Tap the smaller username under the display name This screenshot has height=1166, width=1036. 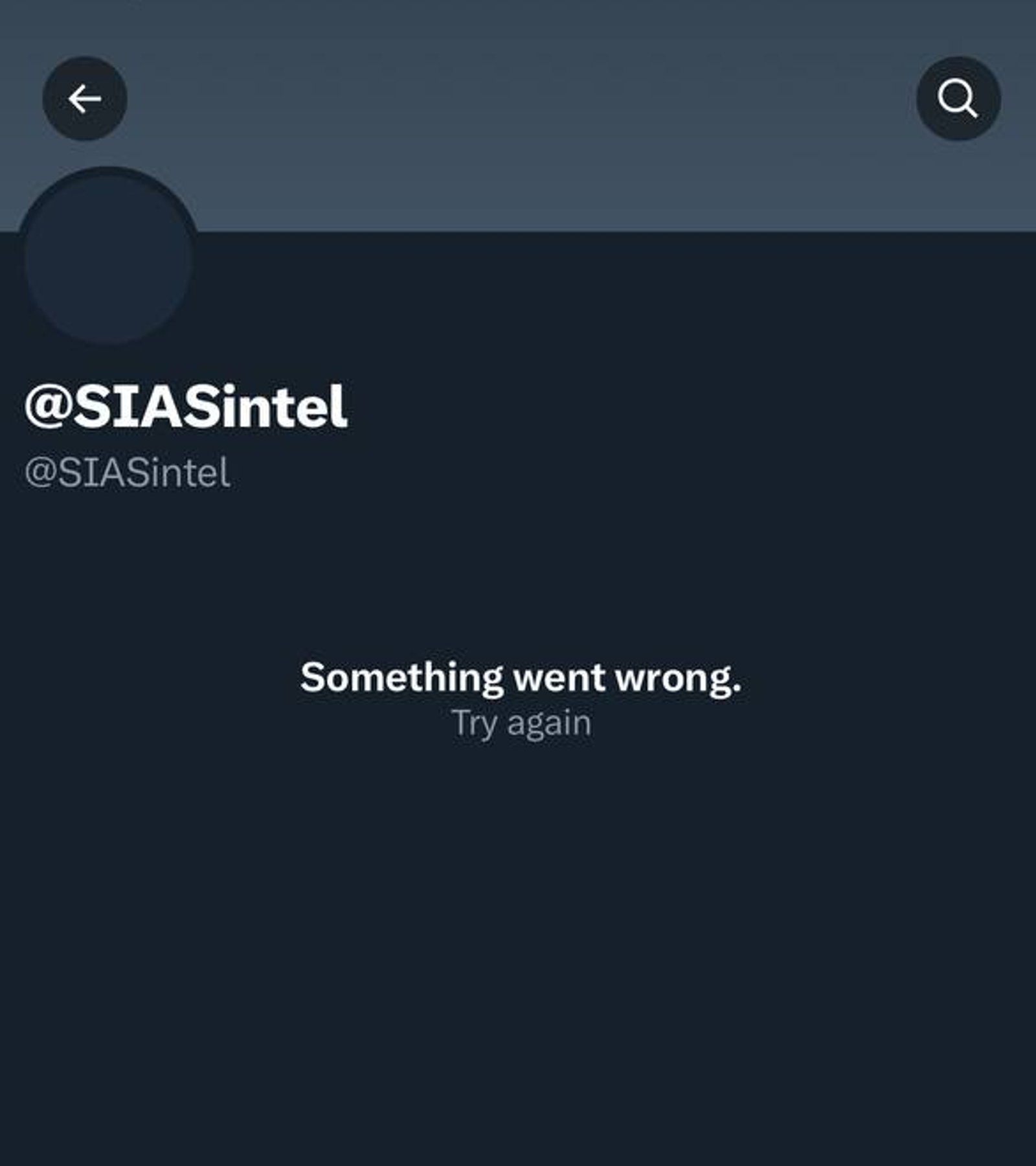[x=127, y=472]
